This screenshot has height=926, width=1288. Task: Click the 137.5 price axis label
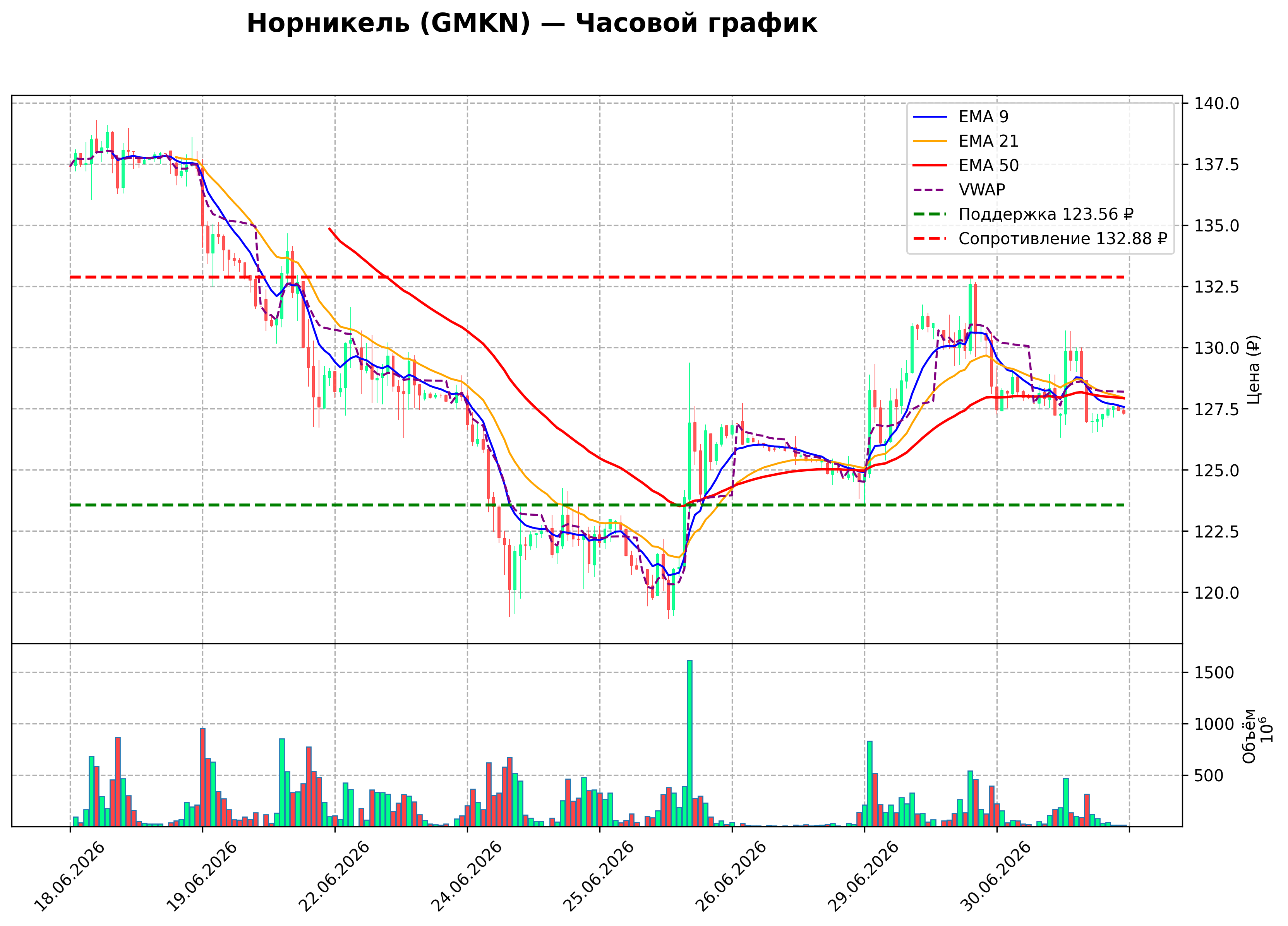click(x=1216, y=164)
